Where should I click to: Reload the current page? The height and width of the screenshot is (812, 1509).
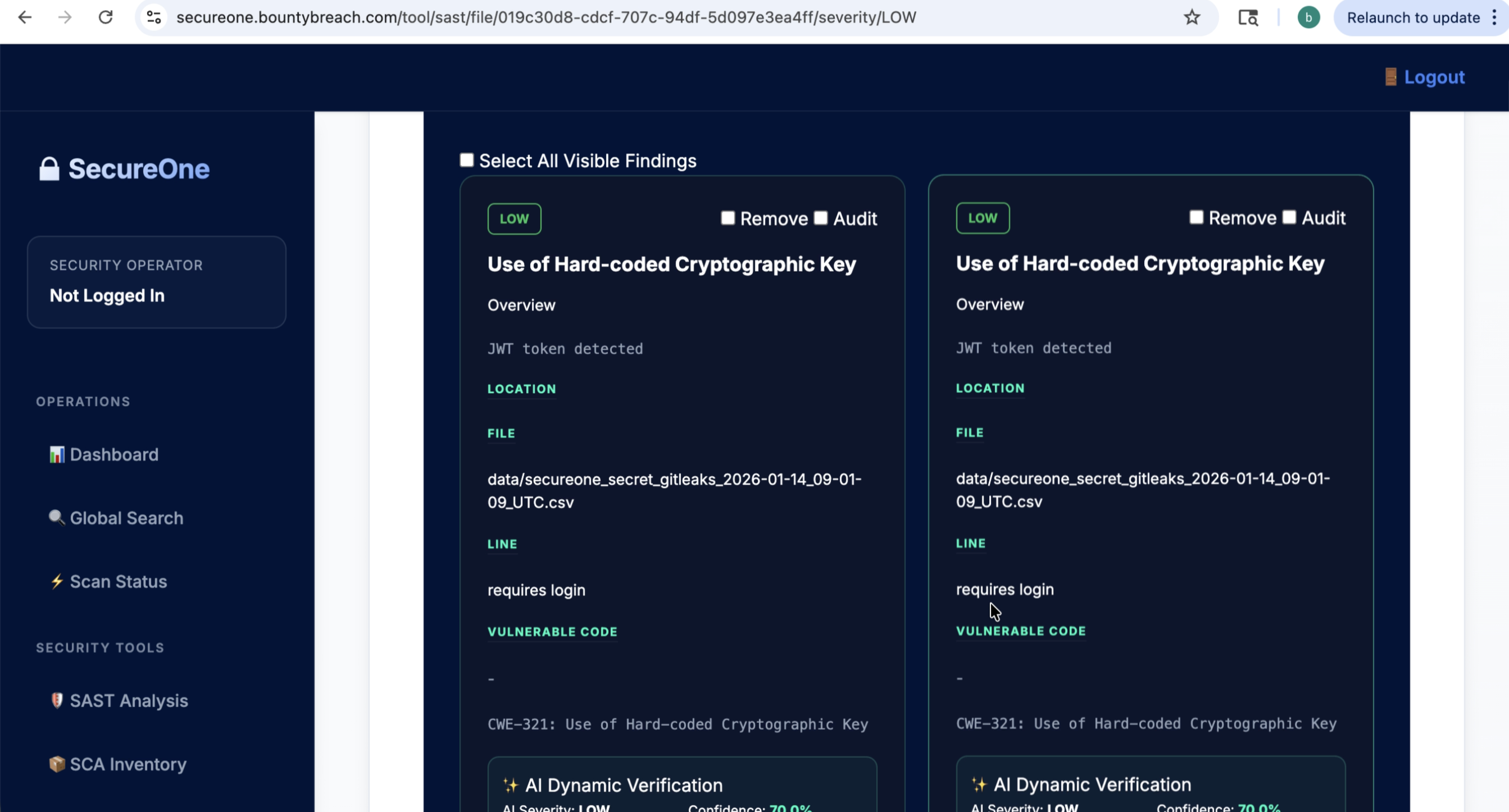click(x=106, y=17)
